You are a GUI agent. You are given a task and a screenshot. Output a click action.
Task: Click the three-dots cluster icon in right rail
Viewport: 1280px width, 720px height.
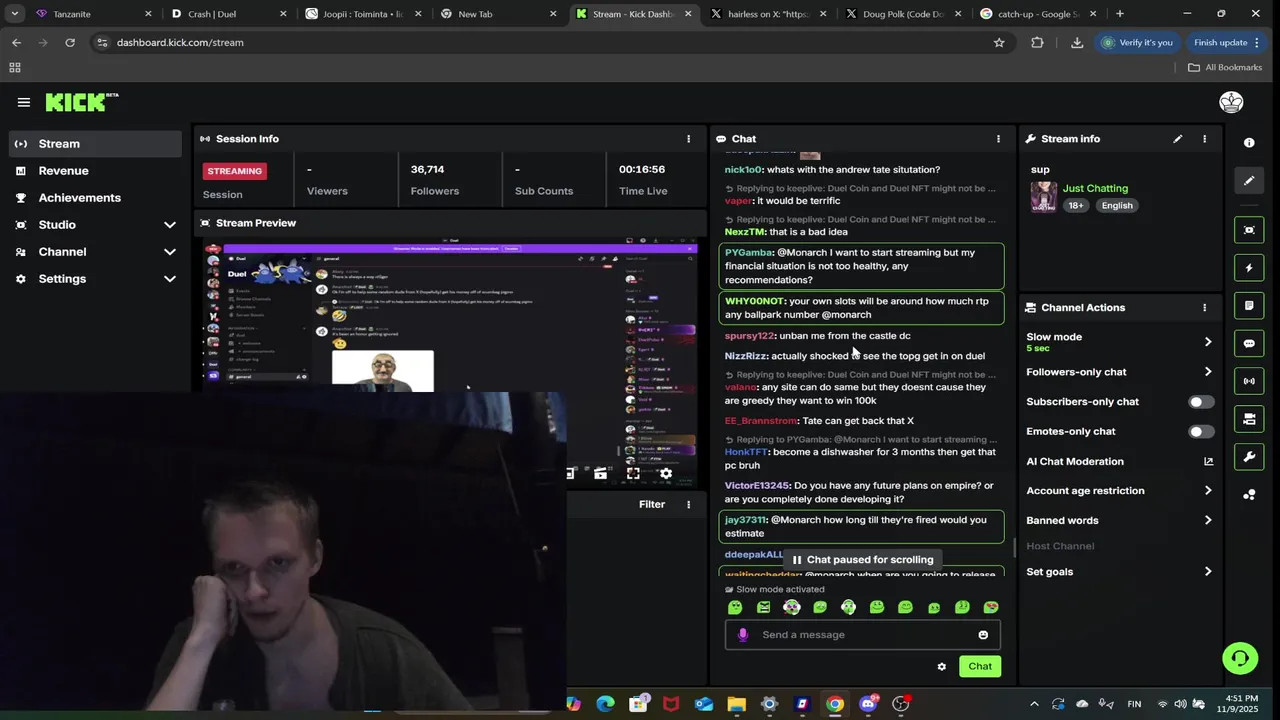(1249, 495)
